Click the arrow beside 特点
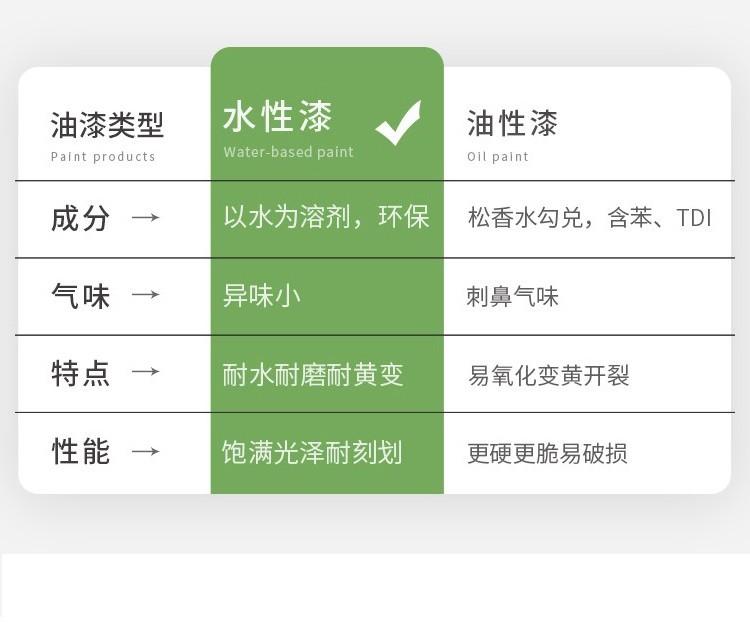This screenshot has width=750, height=640. coord(146,373)
